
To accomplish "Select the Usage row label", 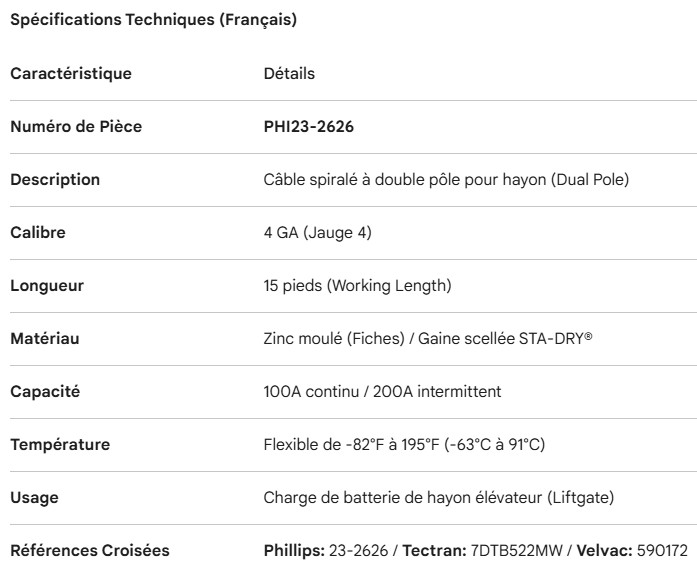I will [34, 498].
